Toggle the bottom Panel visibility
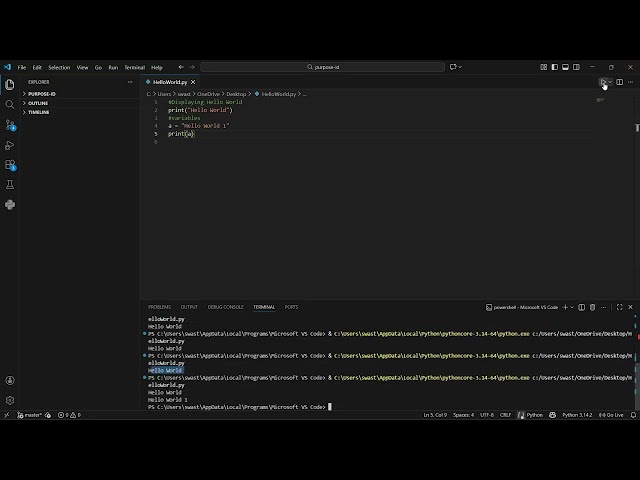This screenshot has height=480, width=640. 565,67
